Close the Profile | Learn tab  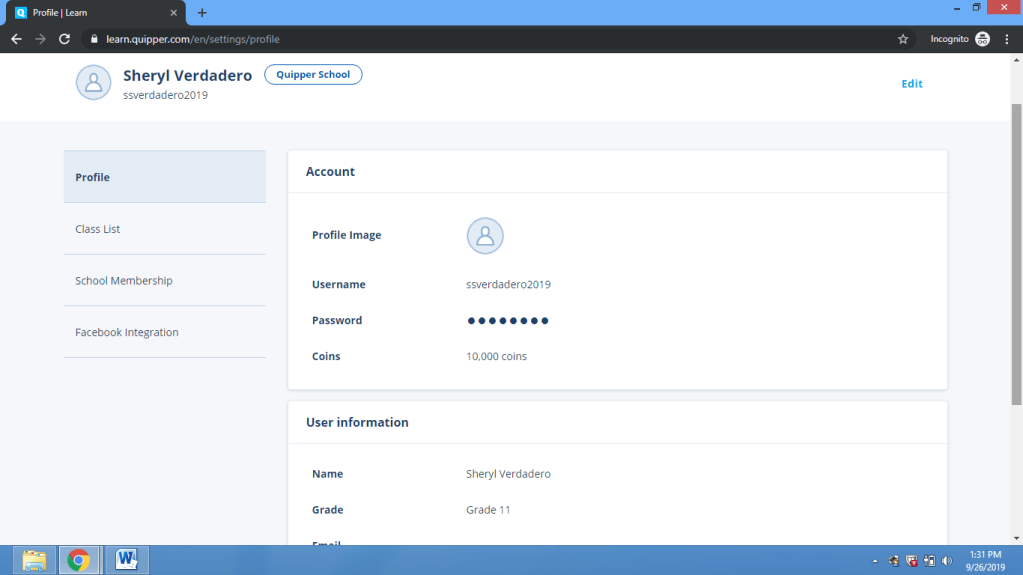(176, 13)
